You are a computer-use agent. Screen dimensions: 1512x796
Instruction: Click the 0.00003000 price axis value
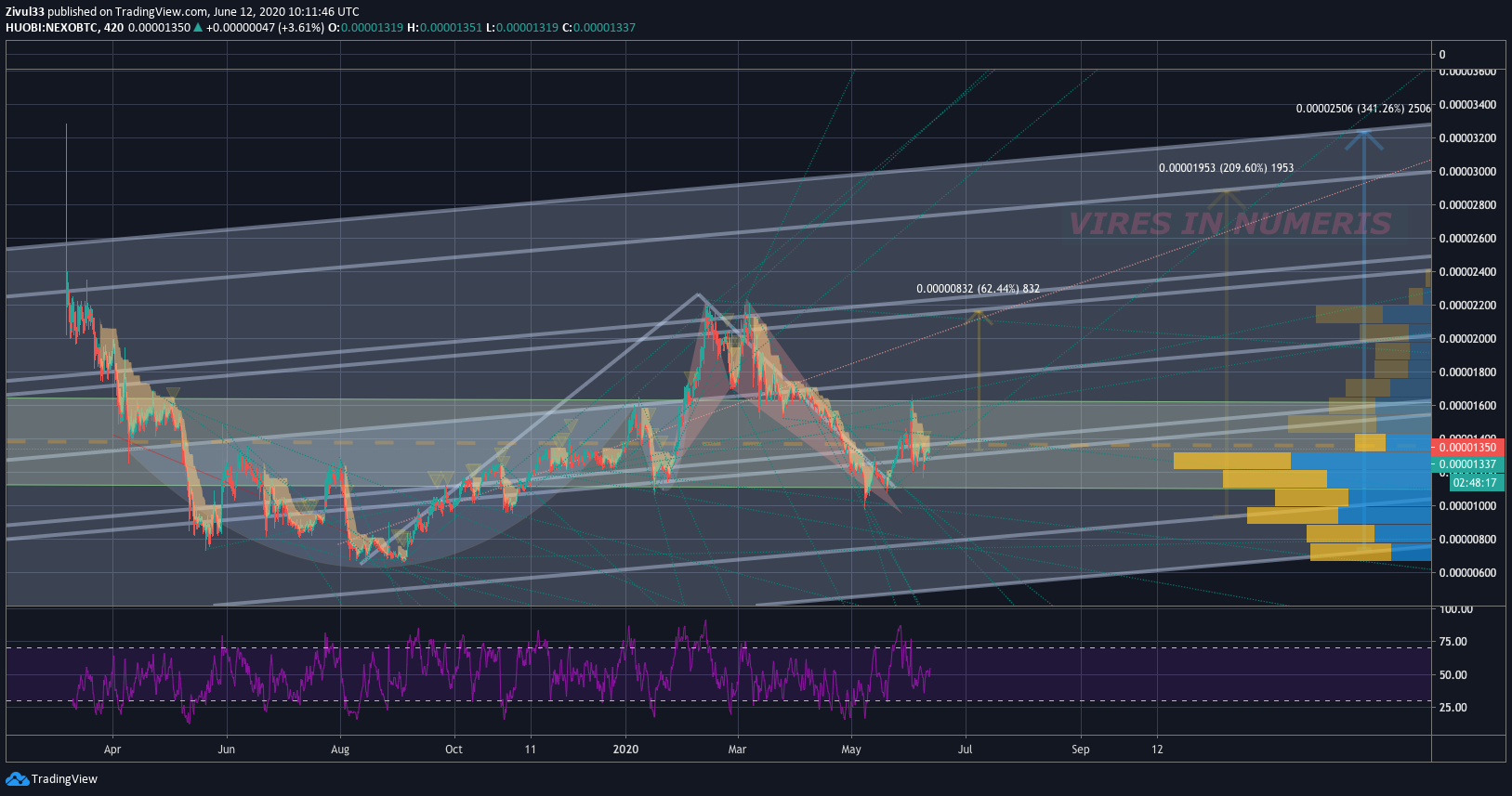coord(1467,172)
